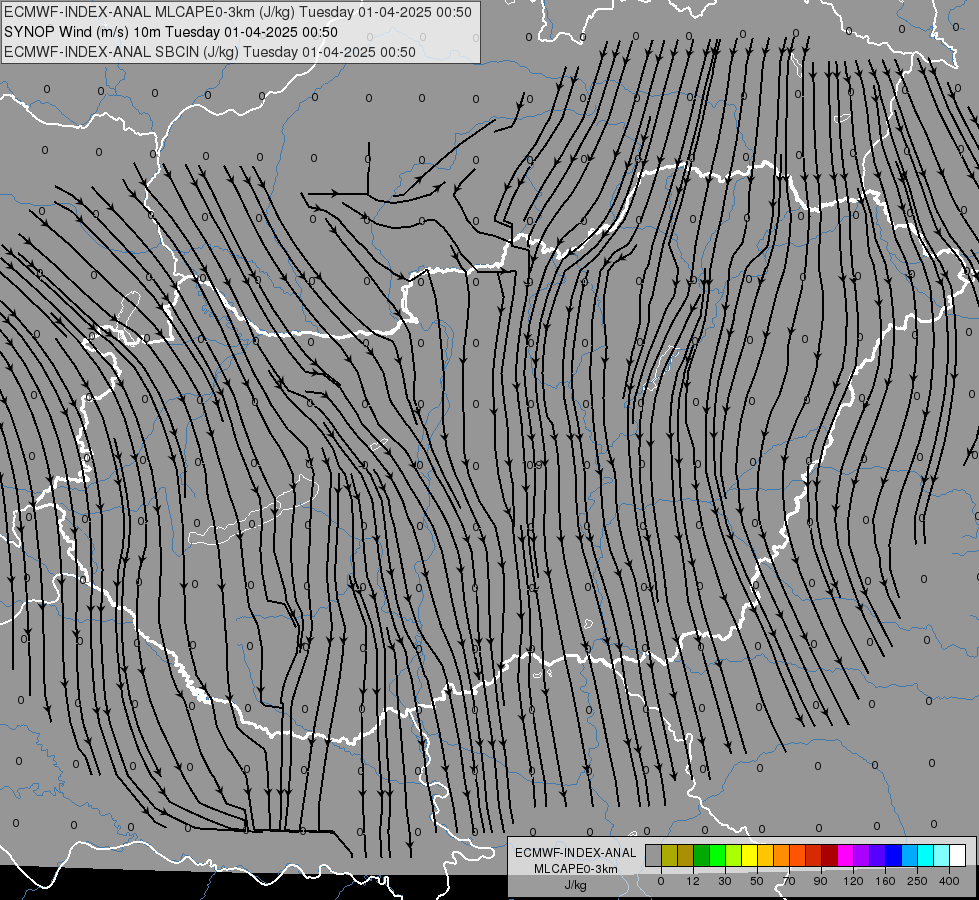
Task: Select the dark red legend swatch
Action: tap(829, 855)
